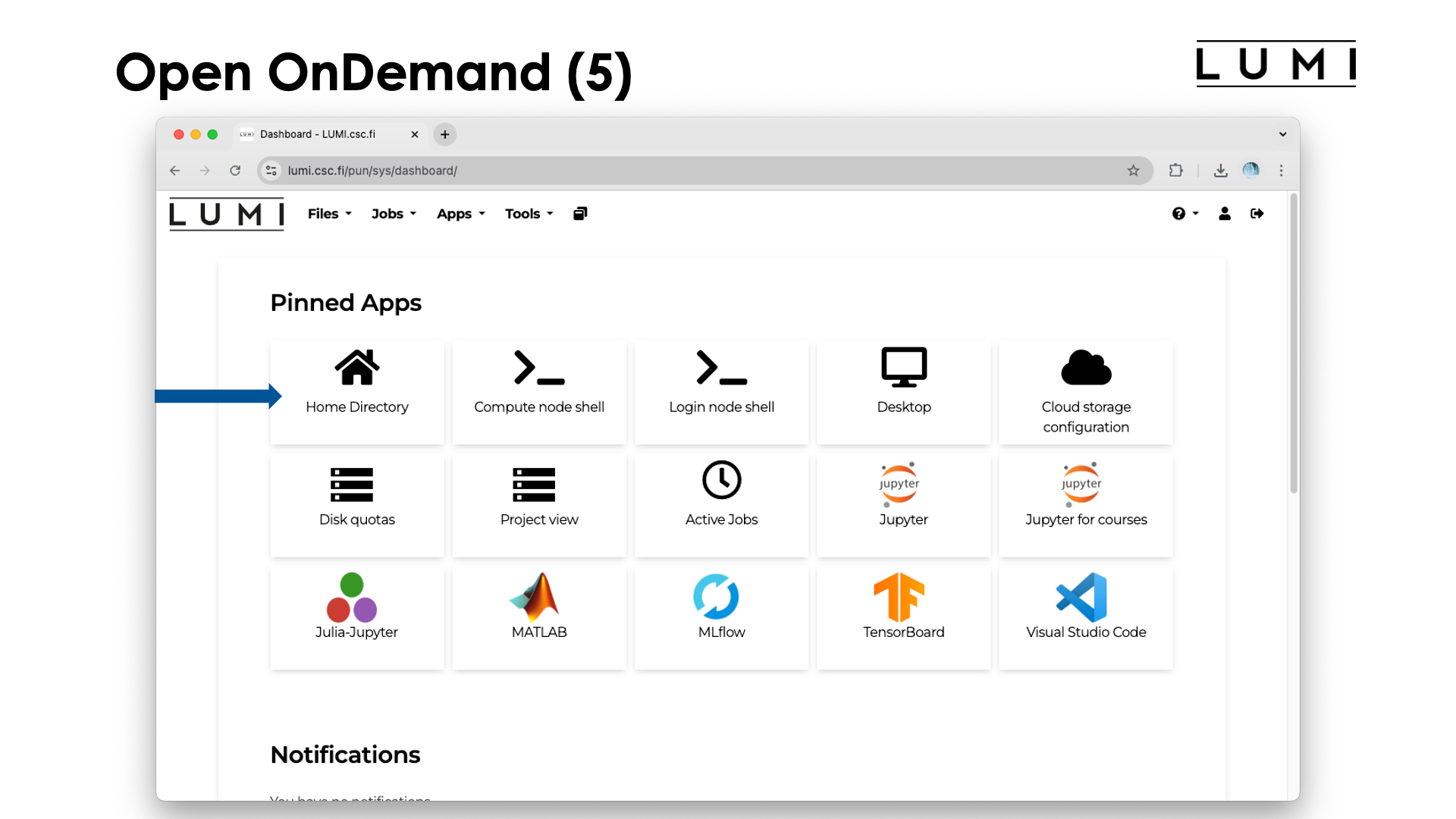
Task: Reload the current page
Action: (x=235, y=171)
